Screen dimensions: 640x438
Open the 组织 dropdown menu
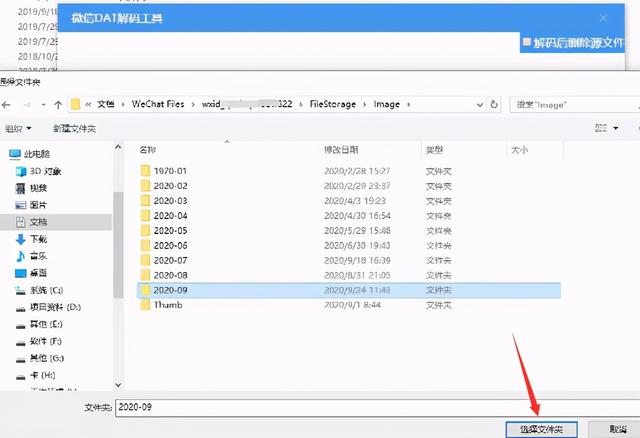[x=18, y=129]
